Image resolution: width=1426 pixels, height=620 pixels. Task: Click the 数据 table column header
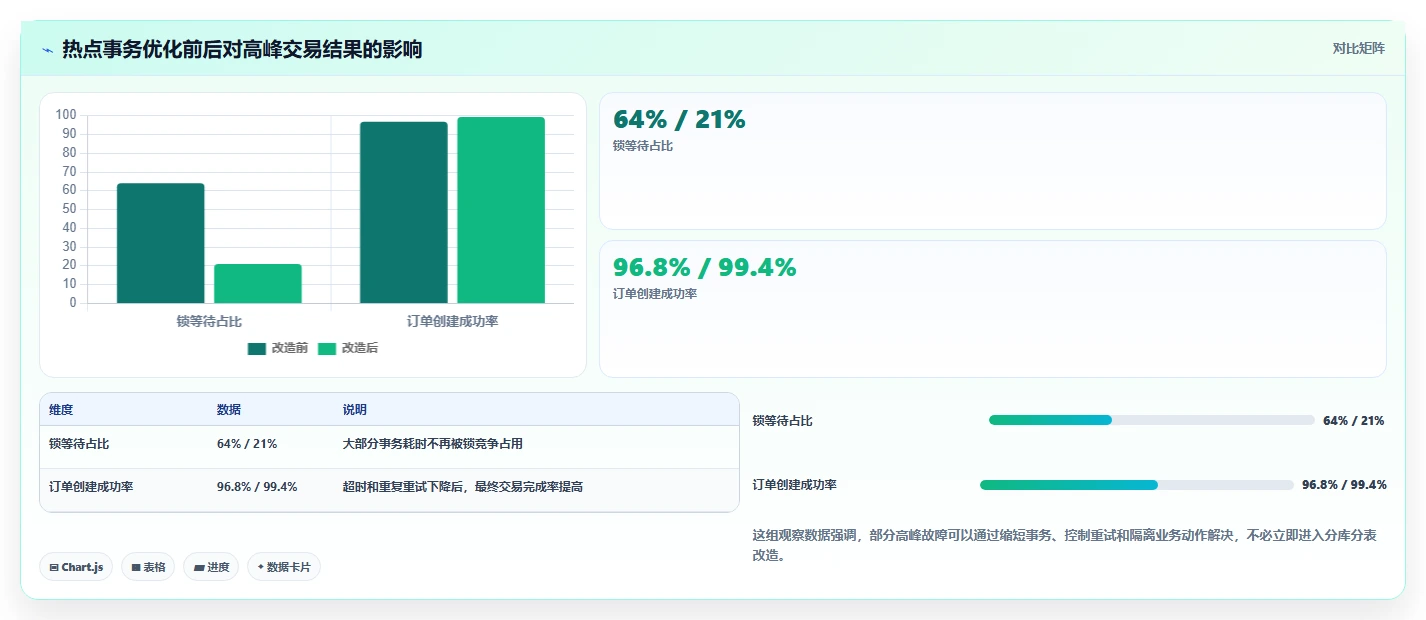pos(229,410)
